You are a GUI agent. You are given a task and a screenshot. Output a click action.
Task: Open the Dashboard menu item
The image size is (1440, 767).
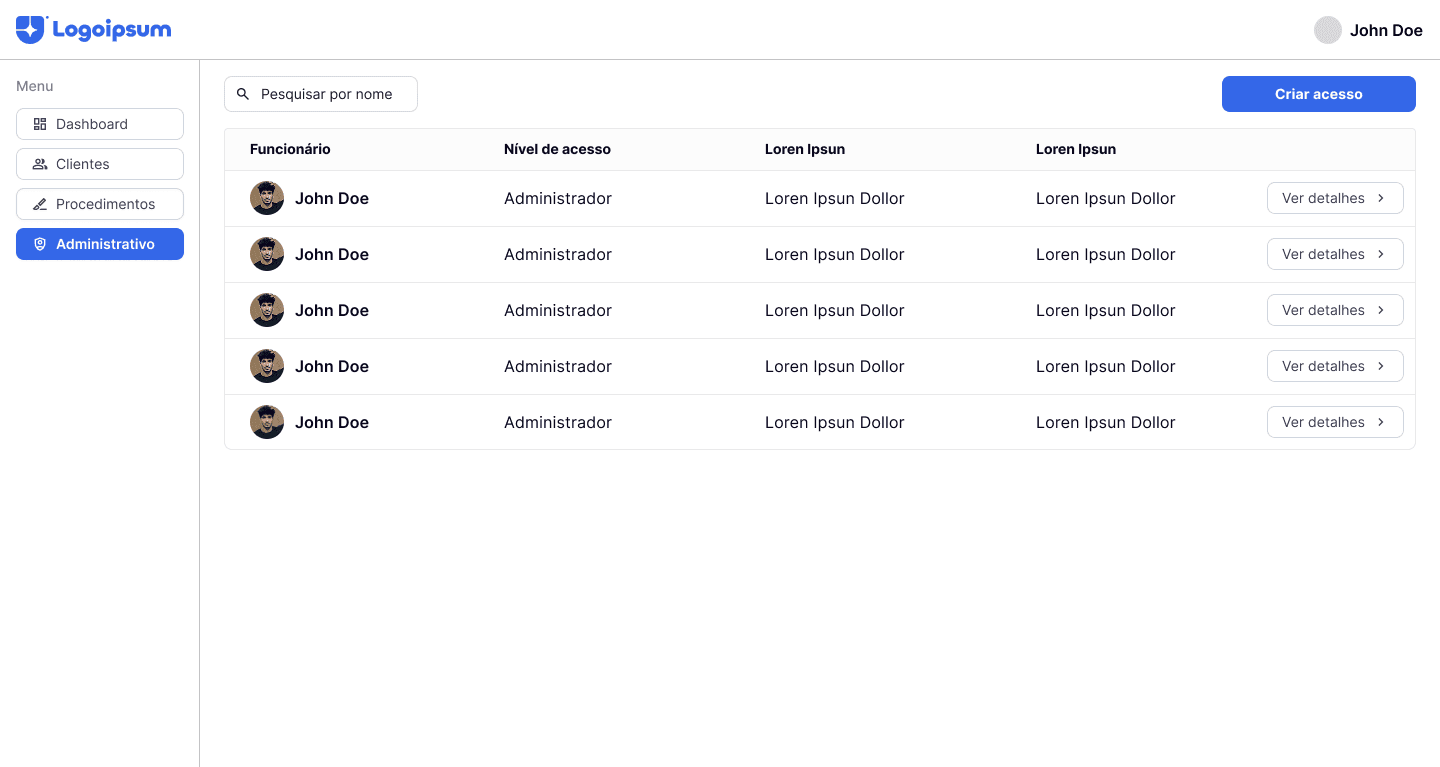(100, 124)
